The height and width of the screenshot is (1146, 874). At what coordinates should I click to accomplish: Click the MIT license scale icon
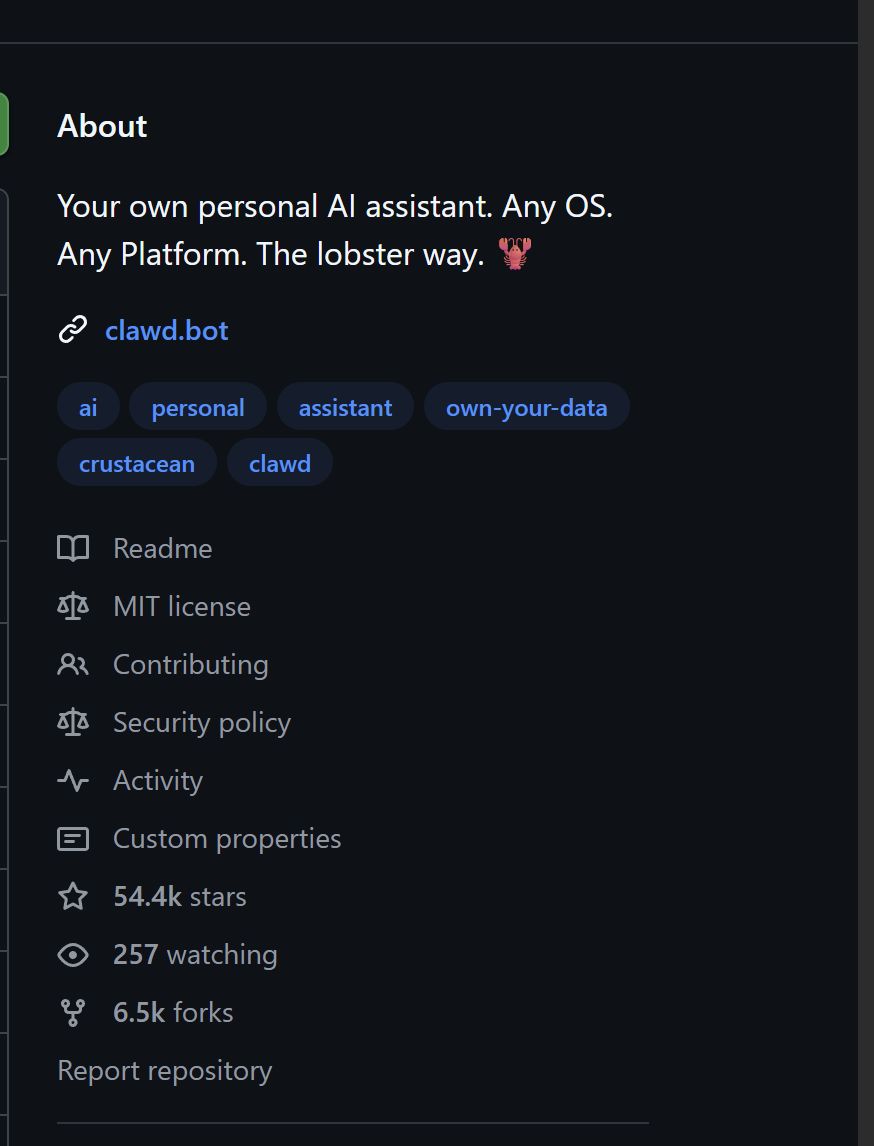[73, 606]
